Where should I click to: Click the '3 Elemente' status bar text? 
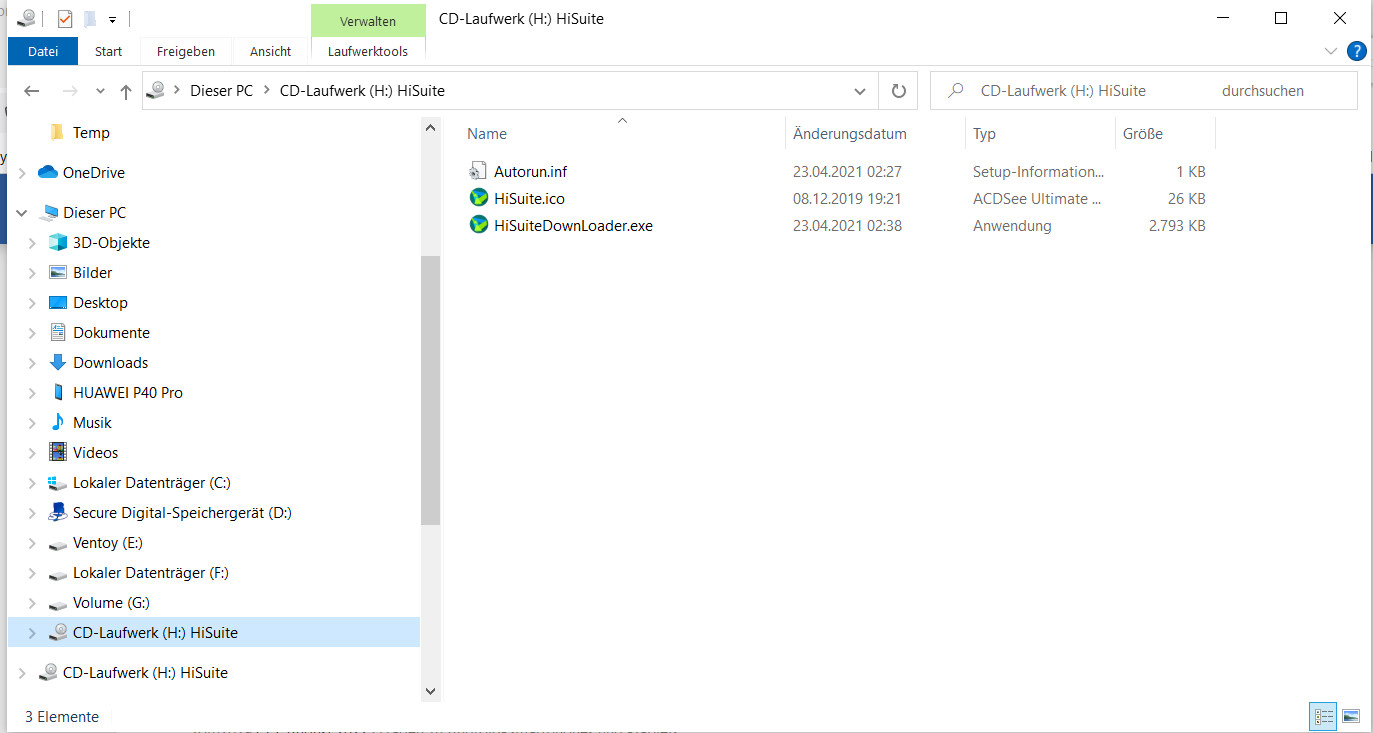tap(62, 717)
